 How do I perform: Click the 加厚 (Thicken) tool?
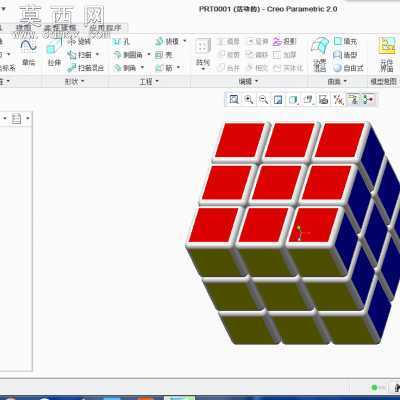point(284,55)
